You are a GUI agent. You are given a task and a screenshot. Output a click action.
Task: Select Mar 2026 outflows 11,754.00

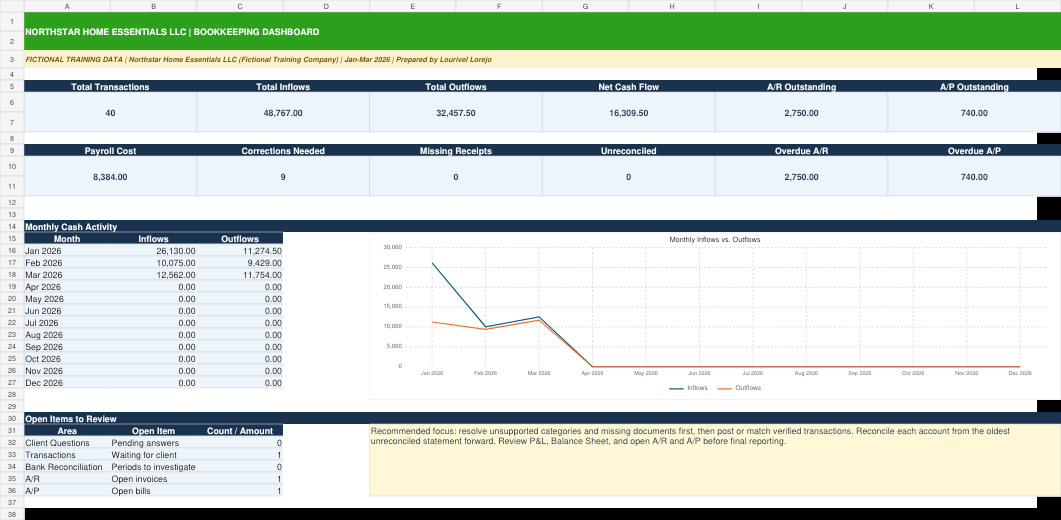(x=240, y=275)
